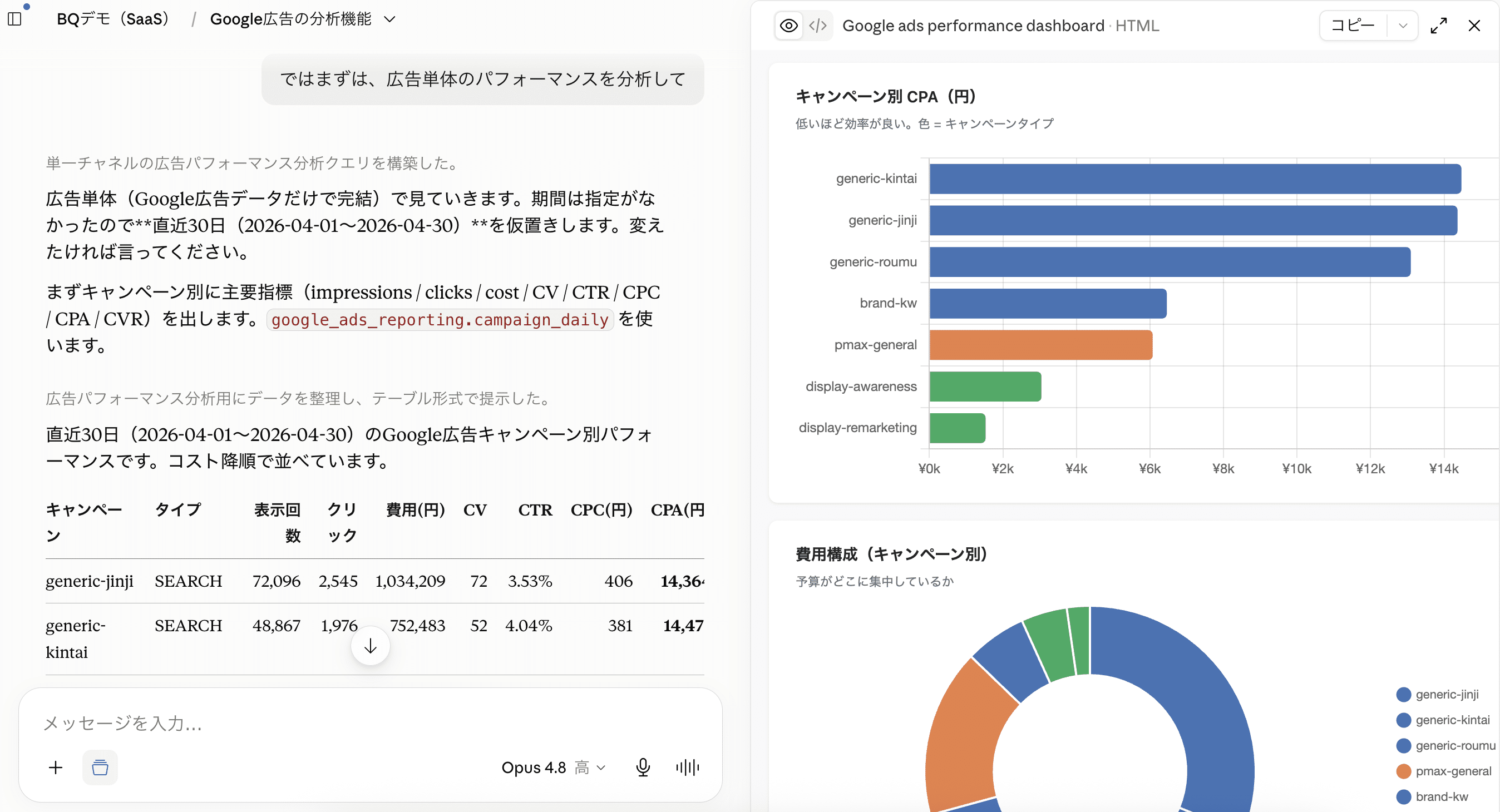The height and width of the screenshot is (812, 1500).
Task: Click the google_ads_reporting.campaign_daily code text
Action: coord(440,320)
